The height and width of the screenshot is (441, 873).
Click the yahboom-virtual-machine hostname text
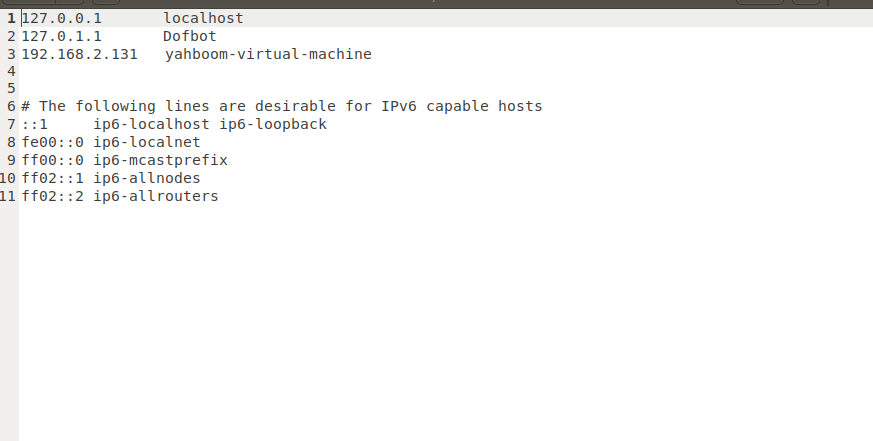268,54
